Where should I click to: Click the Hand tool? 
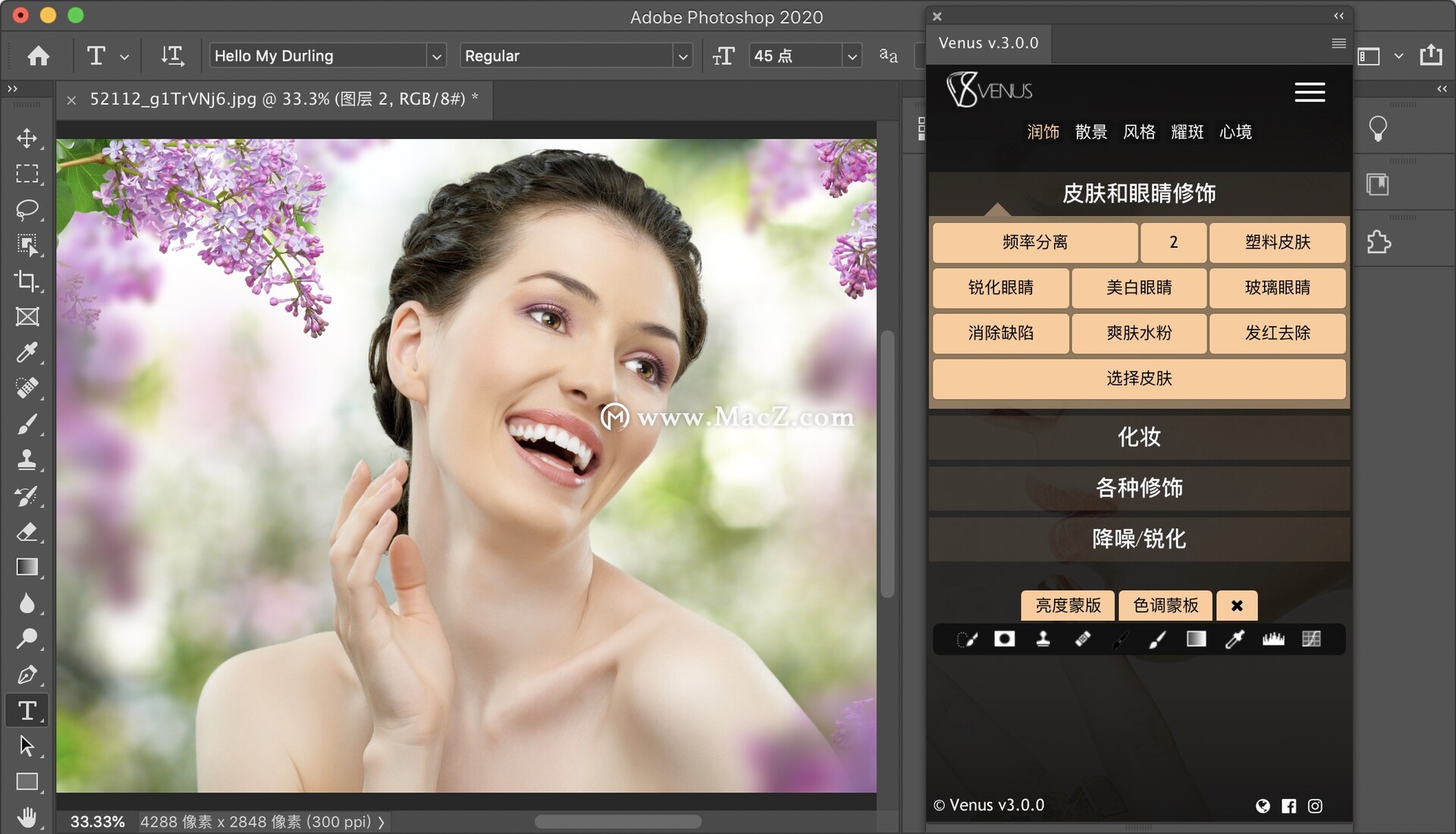point(27,817)
